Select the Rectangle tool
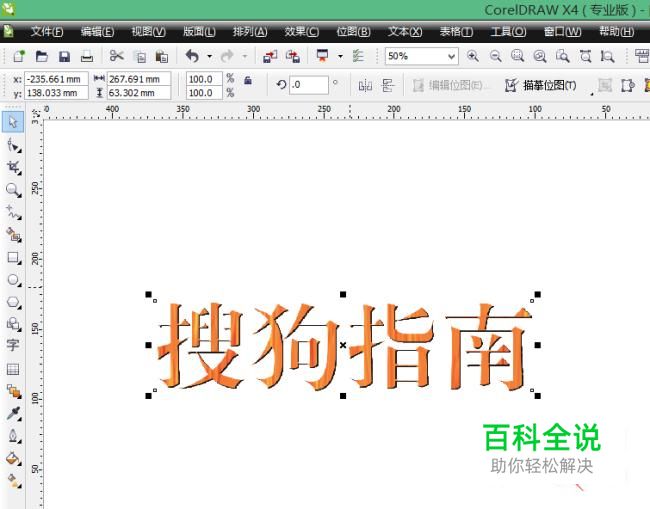The width and height of the screenshot is (650, 509). [13, 258]
